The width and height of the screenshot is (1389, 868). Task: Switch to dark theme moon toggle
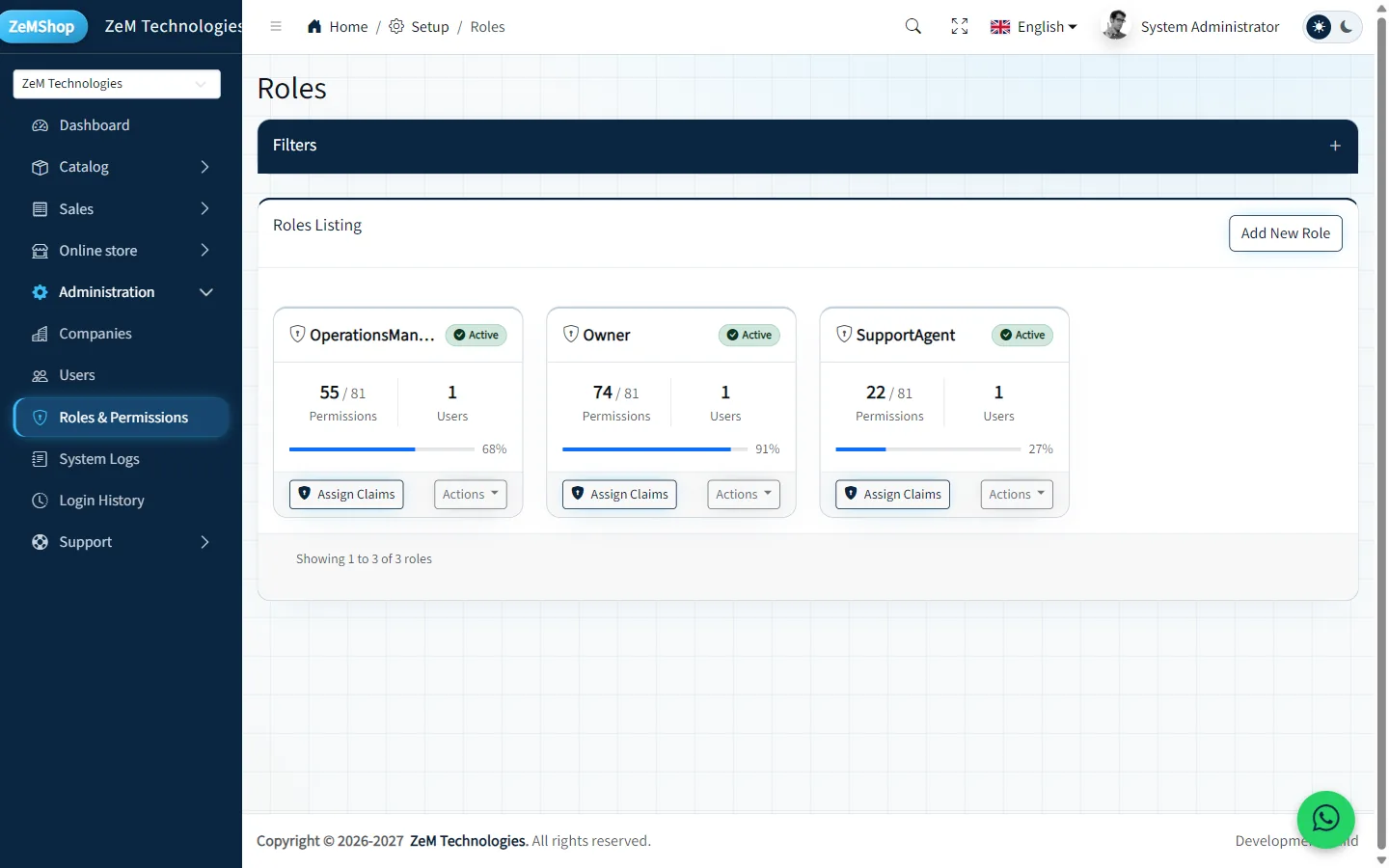point(1347,26)
